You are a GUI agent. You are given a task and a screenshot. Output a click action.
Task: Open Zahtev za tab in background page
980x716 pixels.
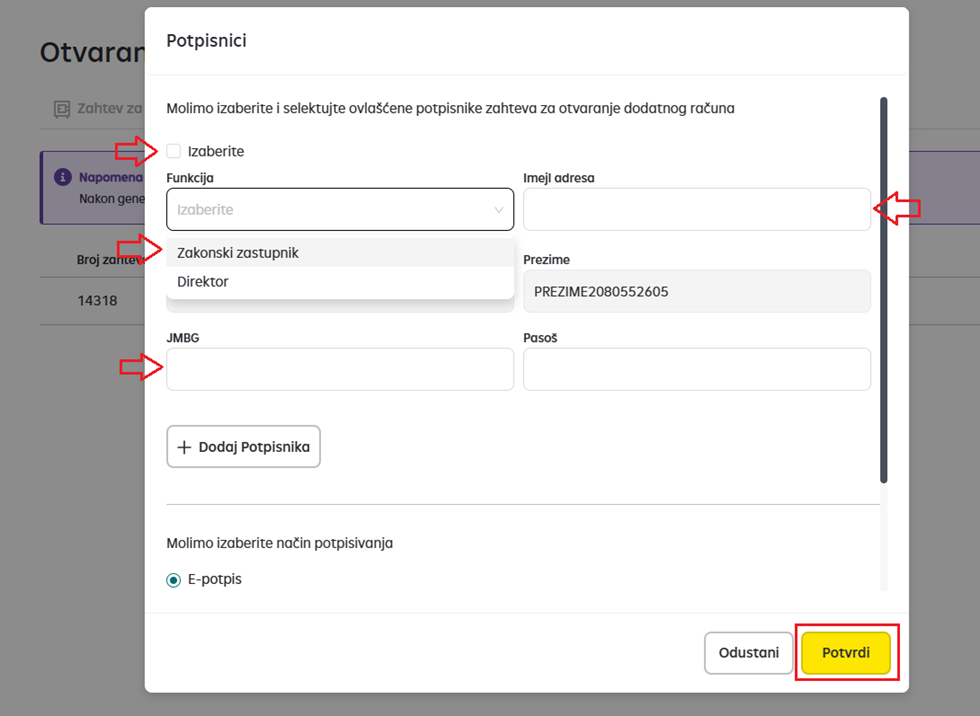pos(98,109)
